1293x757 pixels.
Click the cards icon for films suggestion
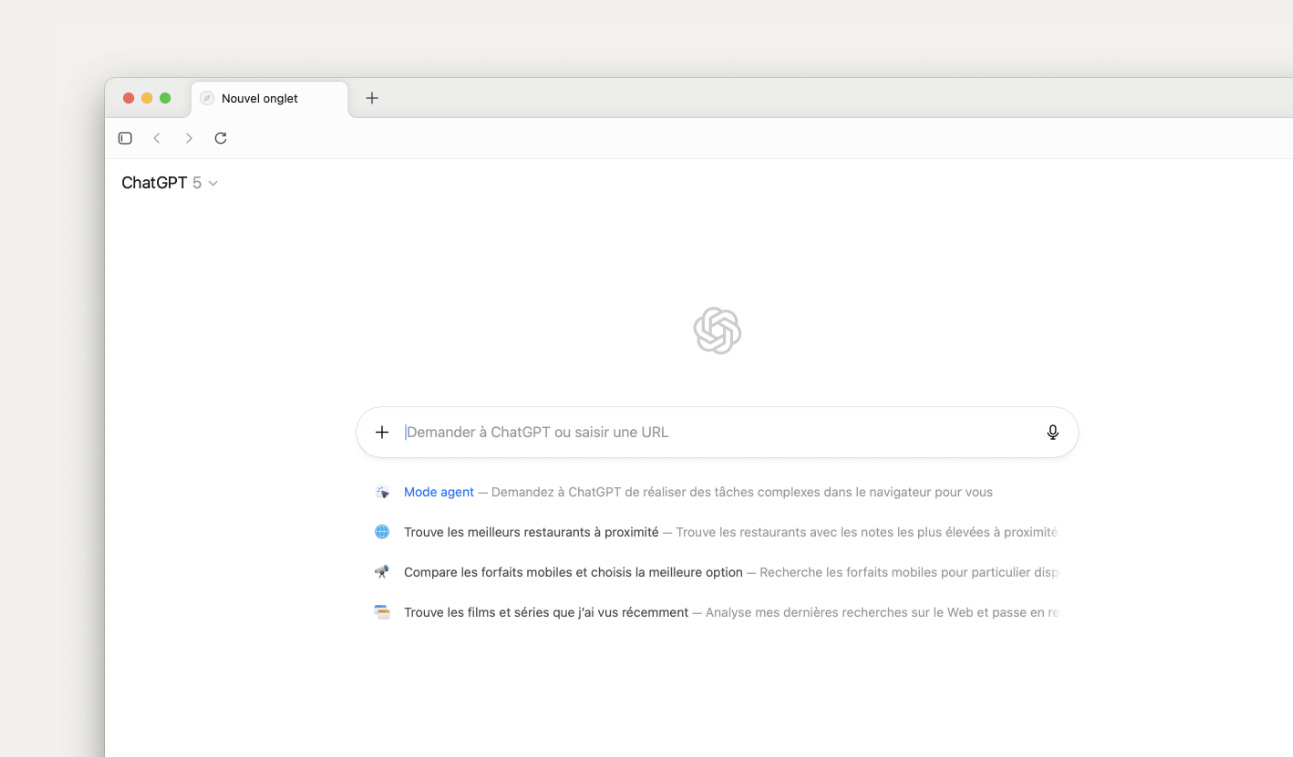(x=382, y=612)
